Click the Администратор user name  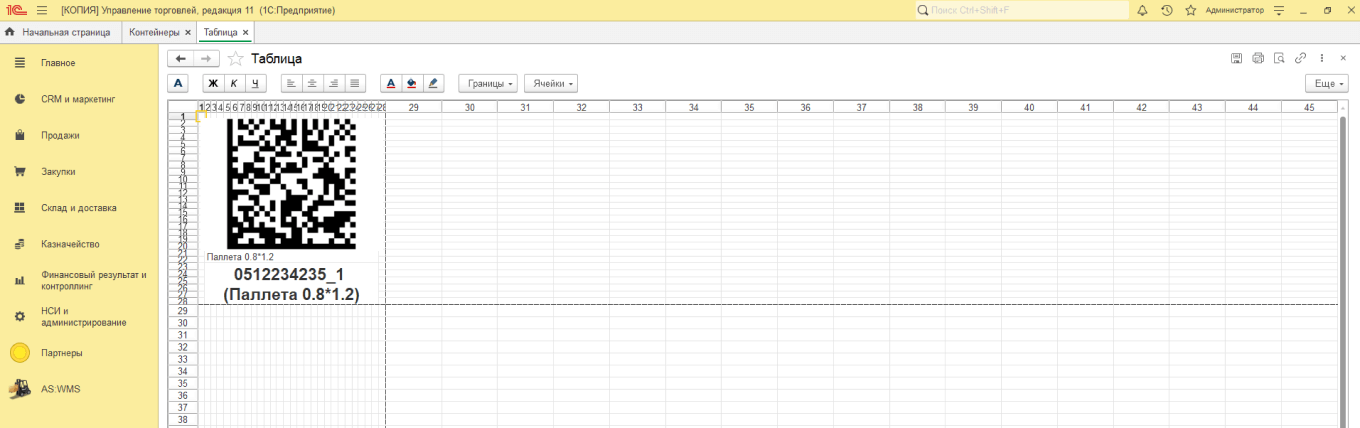(1235, 10)
